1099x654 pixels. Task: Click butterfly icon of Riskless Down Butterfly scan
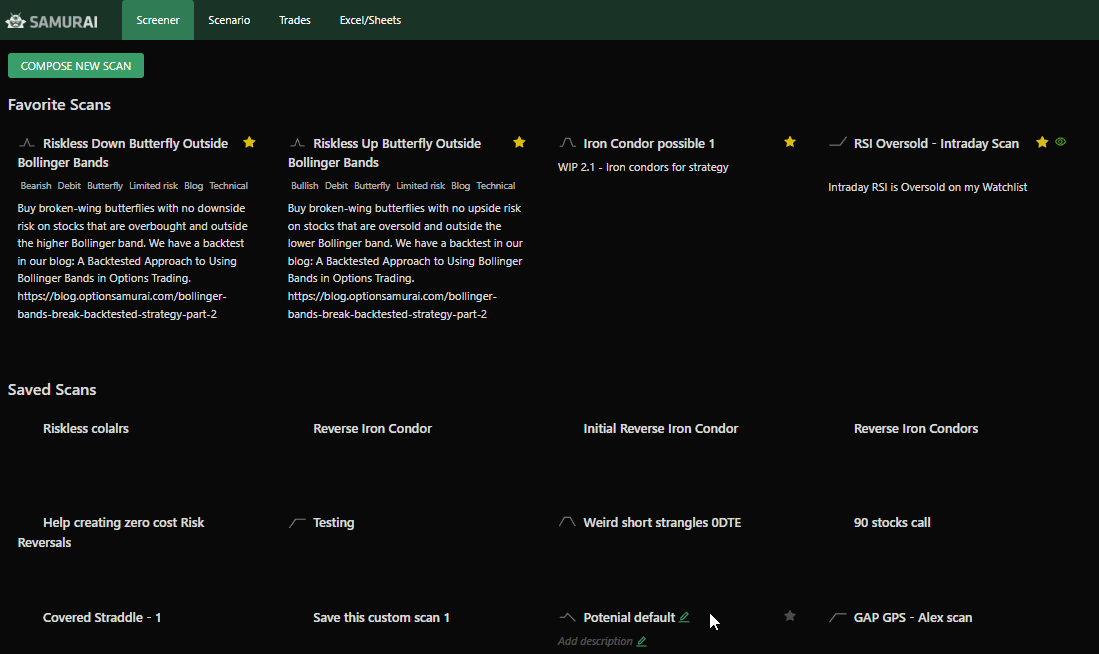tap(27, 143)
